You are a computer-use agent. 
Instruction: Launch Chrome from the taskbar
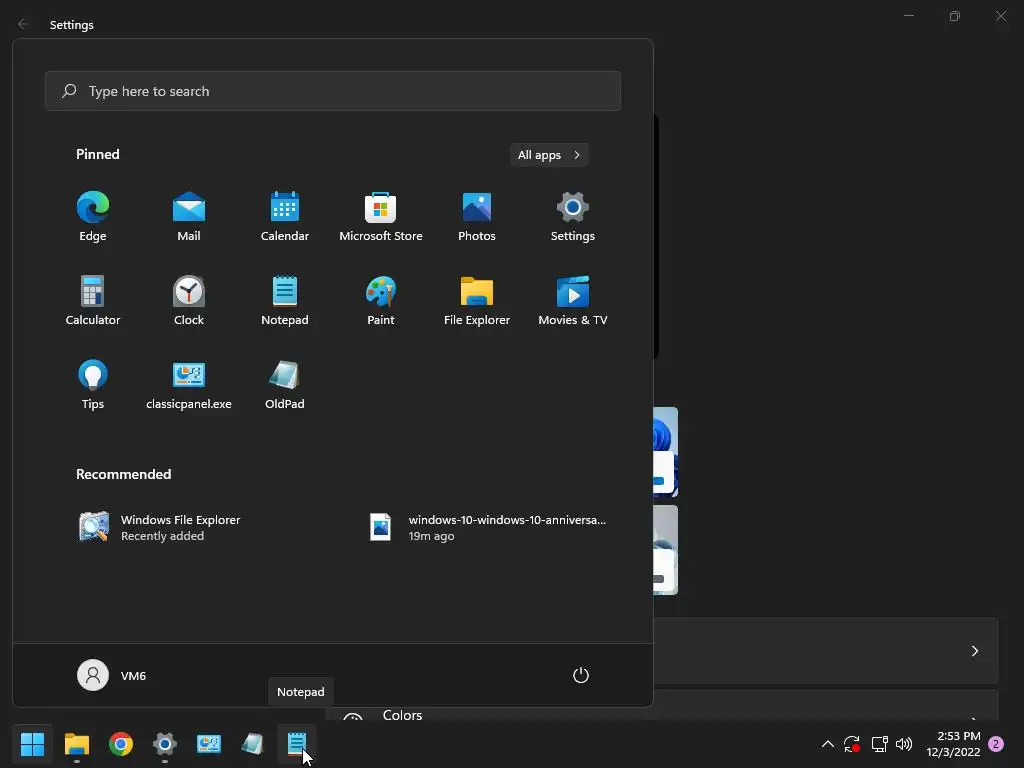[121, 744]
